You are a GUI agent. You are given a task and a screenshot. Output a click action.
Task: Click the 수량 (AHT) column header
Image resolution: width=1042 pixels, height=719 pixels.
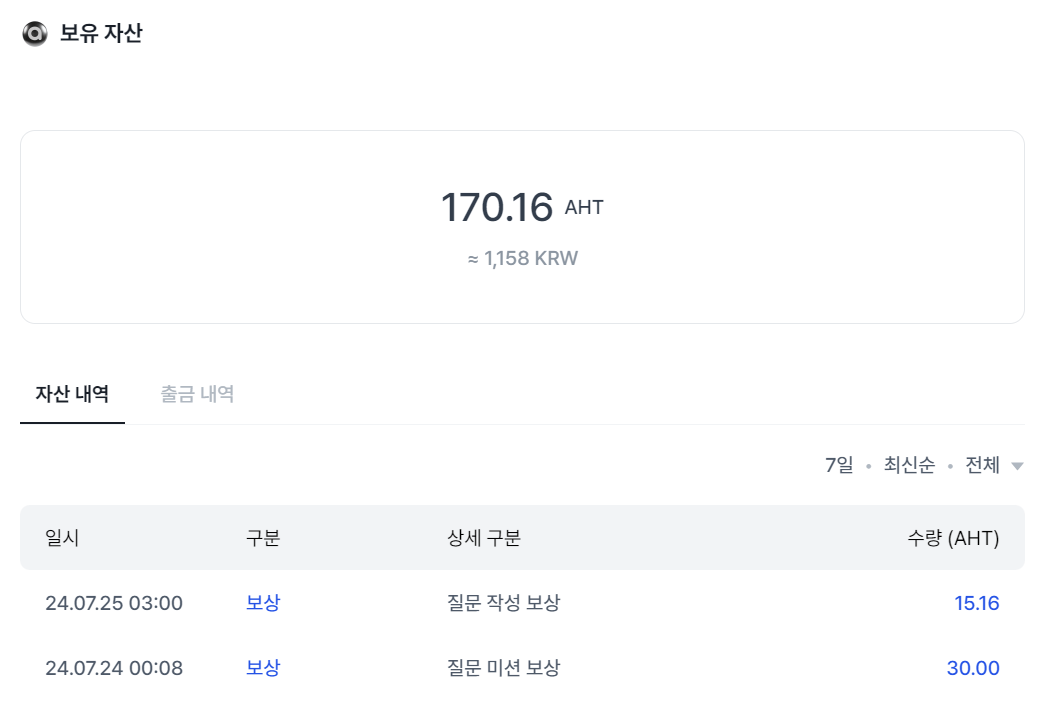(950, 538)
